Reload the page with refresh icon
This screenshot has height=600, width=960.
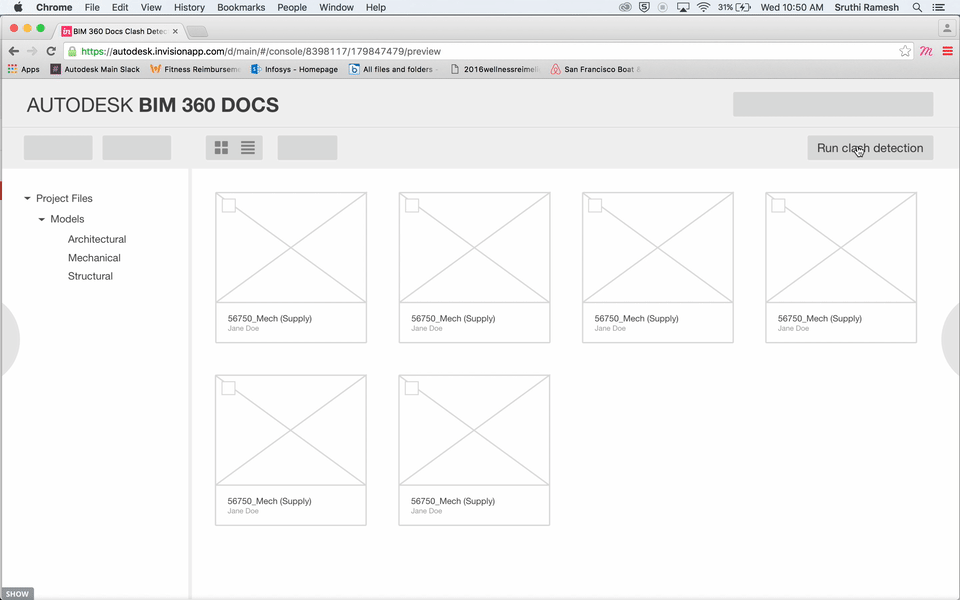pyautogui.click(x=51, y=51)
